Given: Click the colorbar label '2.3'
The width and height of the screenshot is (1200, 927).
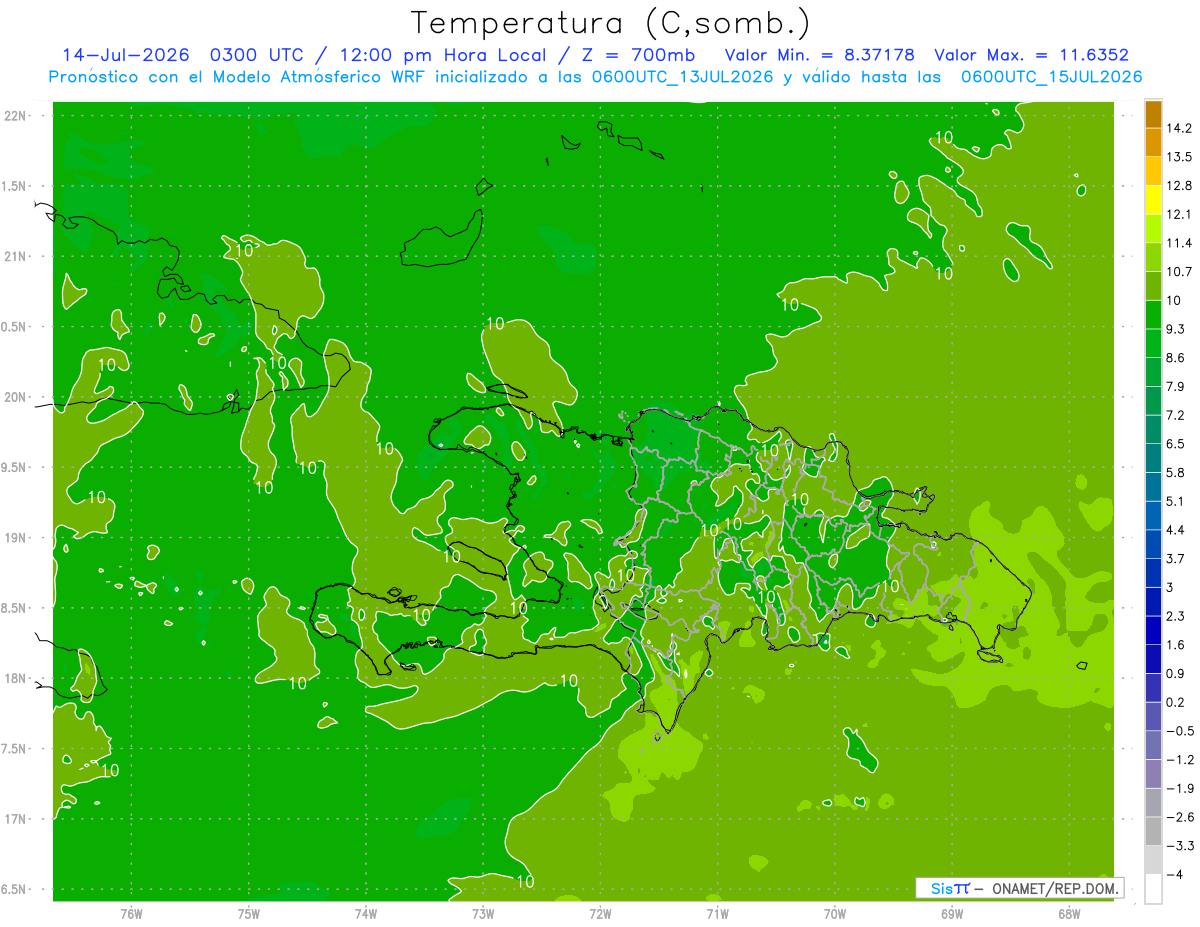Looking at the screenshot, I should coord(1175,615).
